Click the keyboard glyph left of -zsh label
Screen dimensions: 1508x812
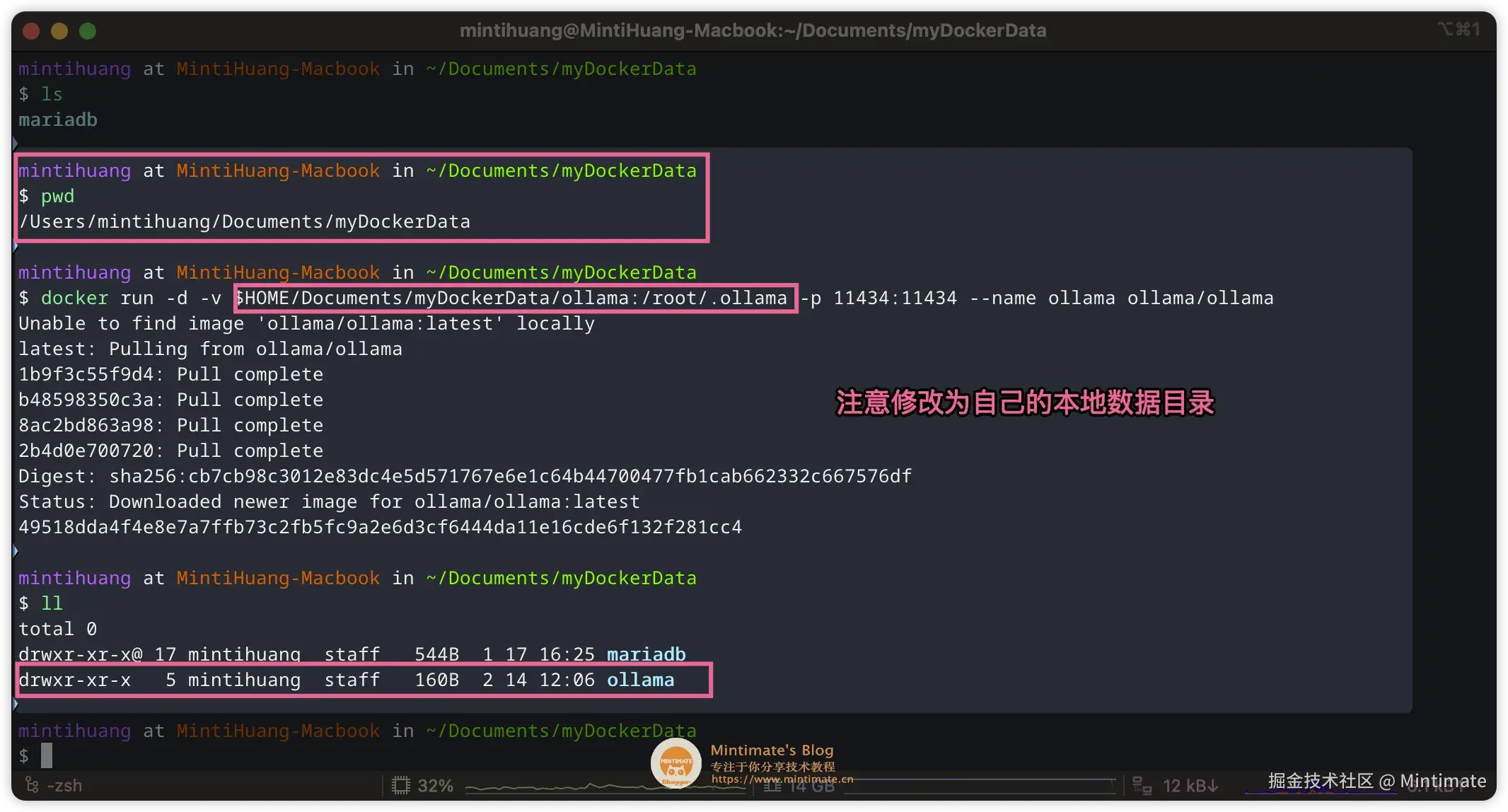coord(33,785)
